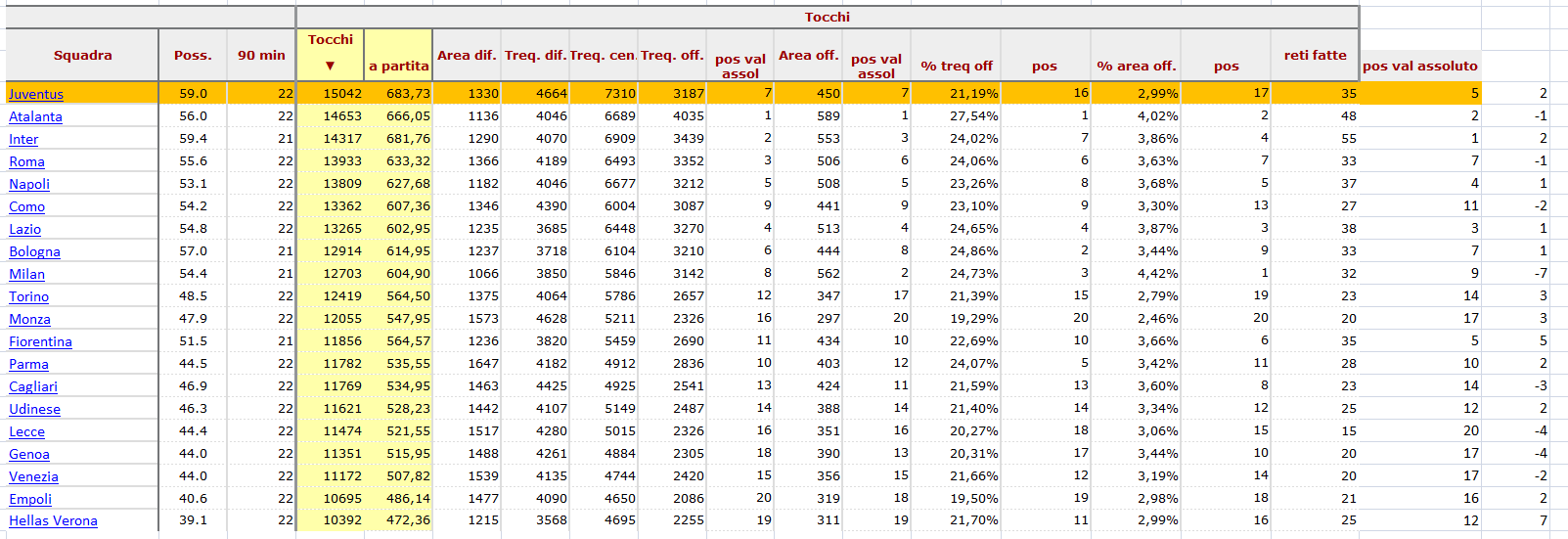1568x539 pixels.
Task: Open the Empoli team link
Action: point(30,499)
